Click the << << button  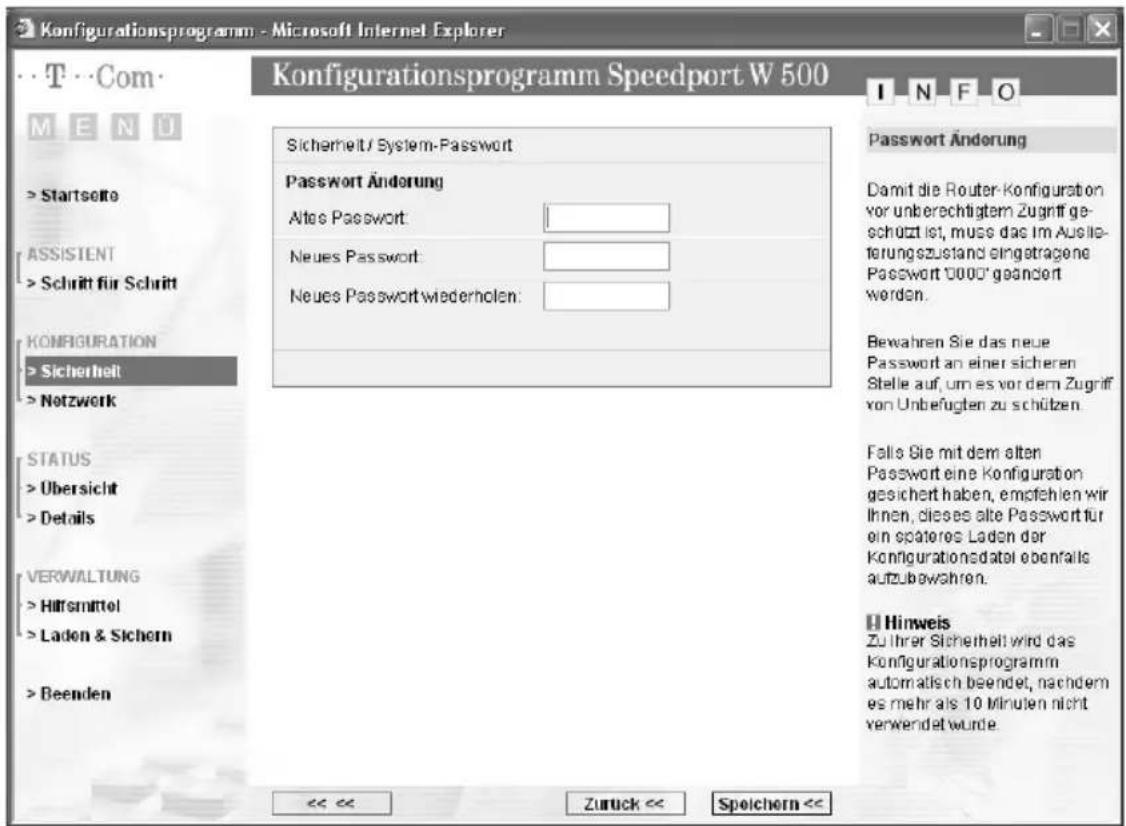pyautogui.click(x=332, y=804)
